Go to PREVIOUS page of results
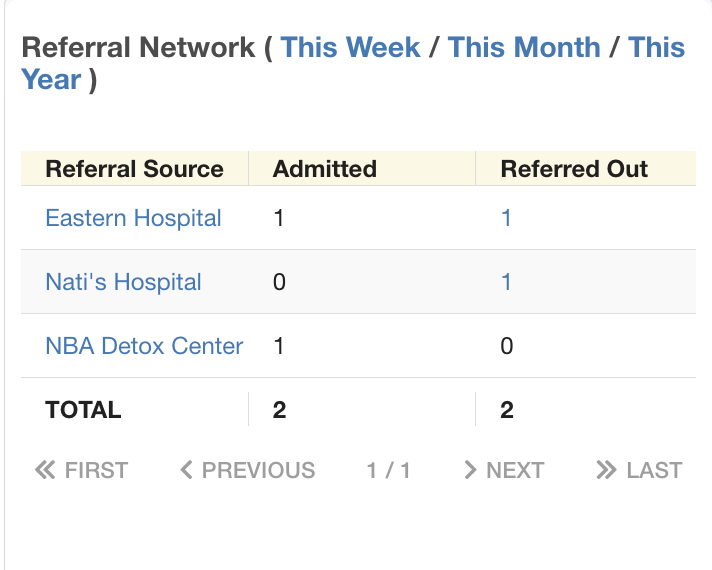Screen dimensions: 712x570 pyautogui.click(x=247, y=470)
